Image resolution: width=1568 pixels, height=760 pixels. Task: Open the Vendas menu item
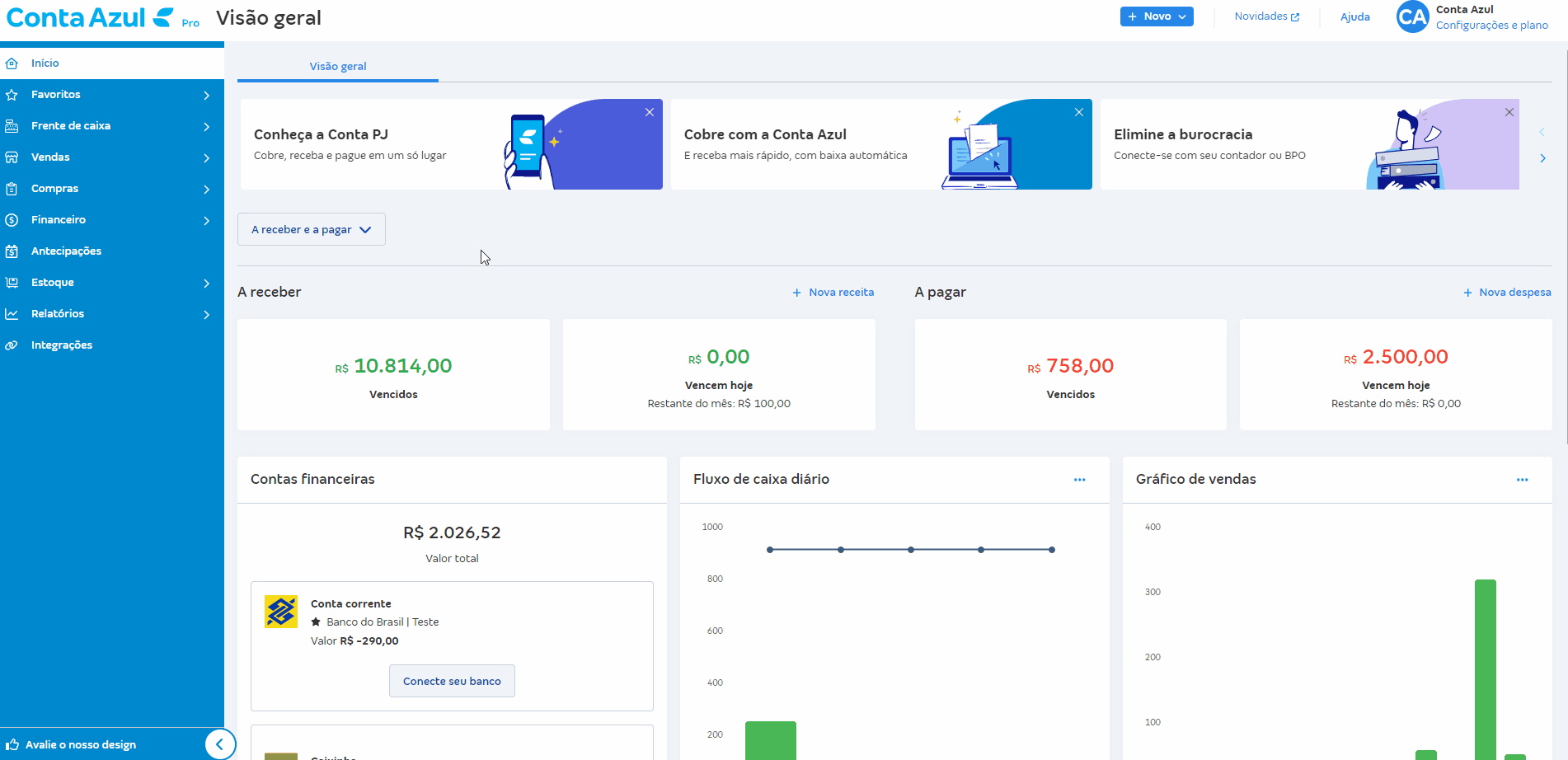point(112,157)
